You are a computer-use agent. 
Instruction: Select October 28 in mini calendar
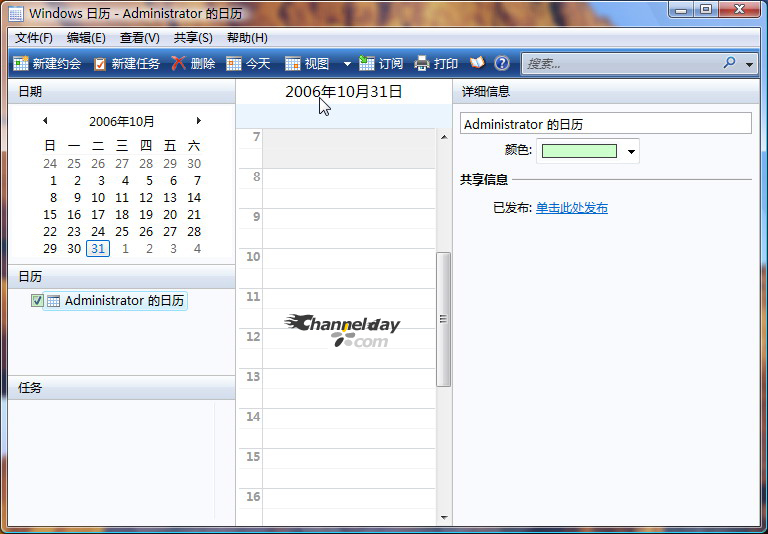click(194, 231)
